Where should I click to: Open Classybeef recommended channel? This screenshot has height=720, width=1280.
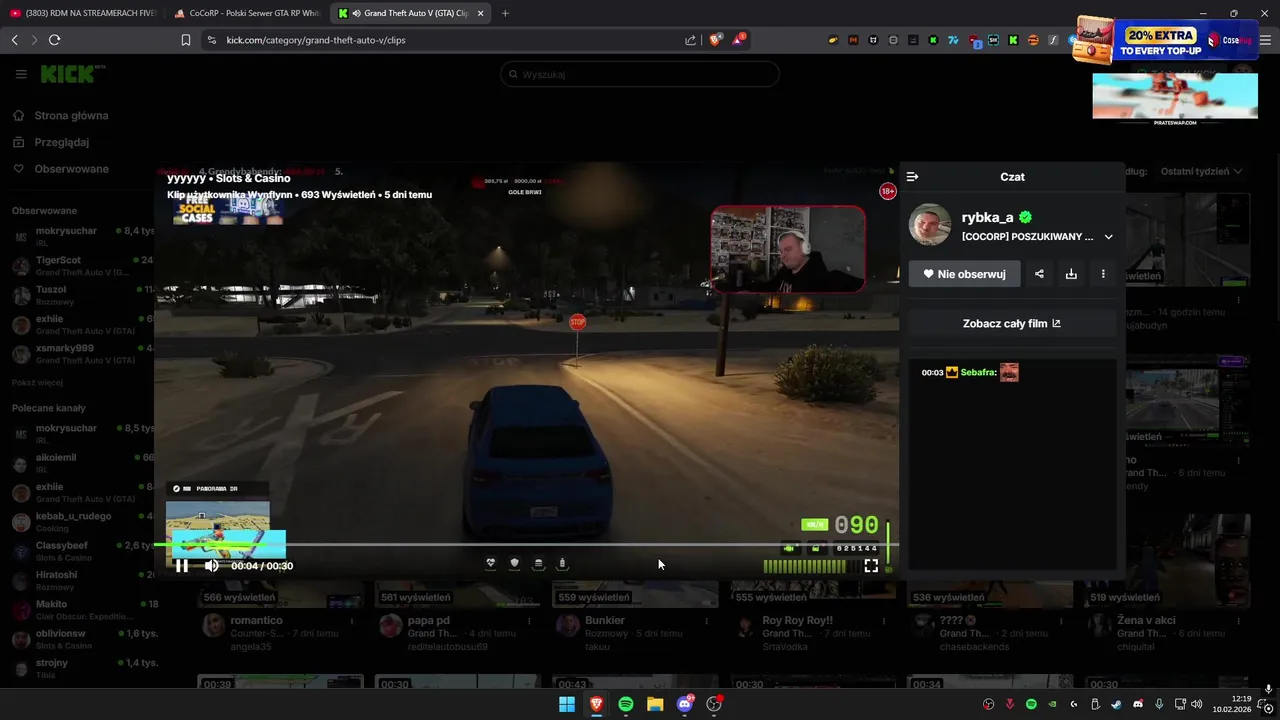pos(80,551)
